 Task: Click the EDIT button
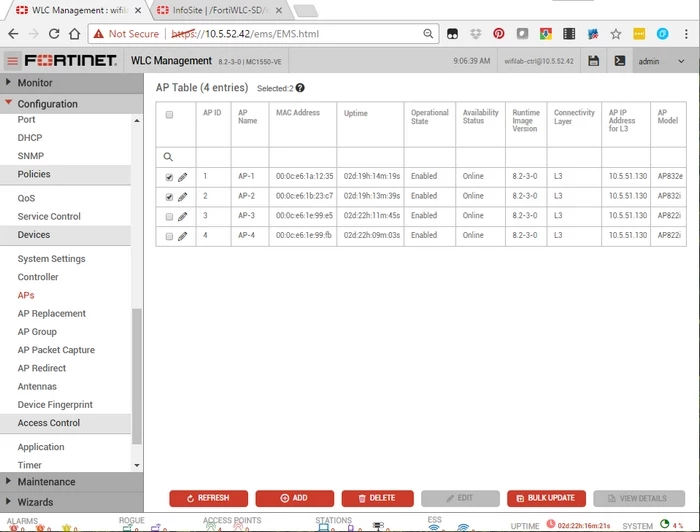click(460, 498)
